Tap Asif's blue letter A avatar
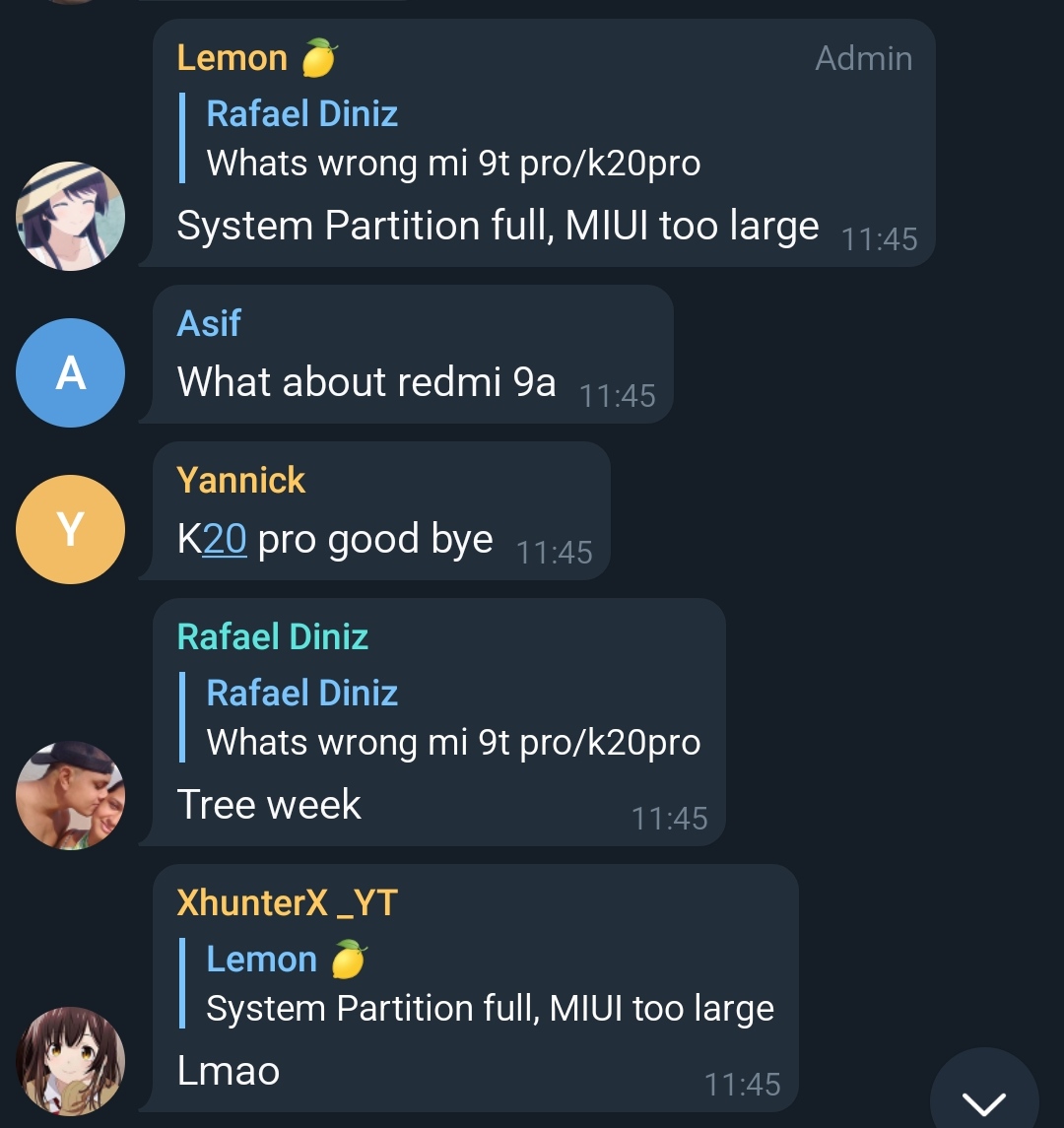1064x1128 pixels. [x=71, y=372]
